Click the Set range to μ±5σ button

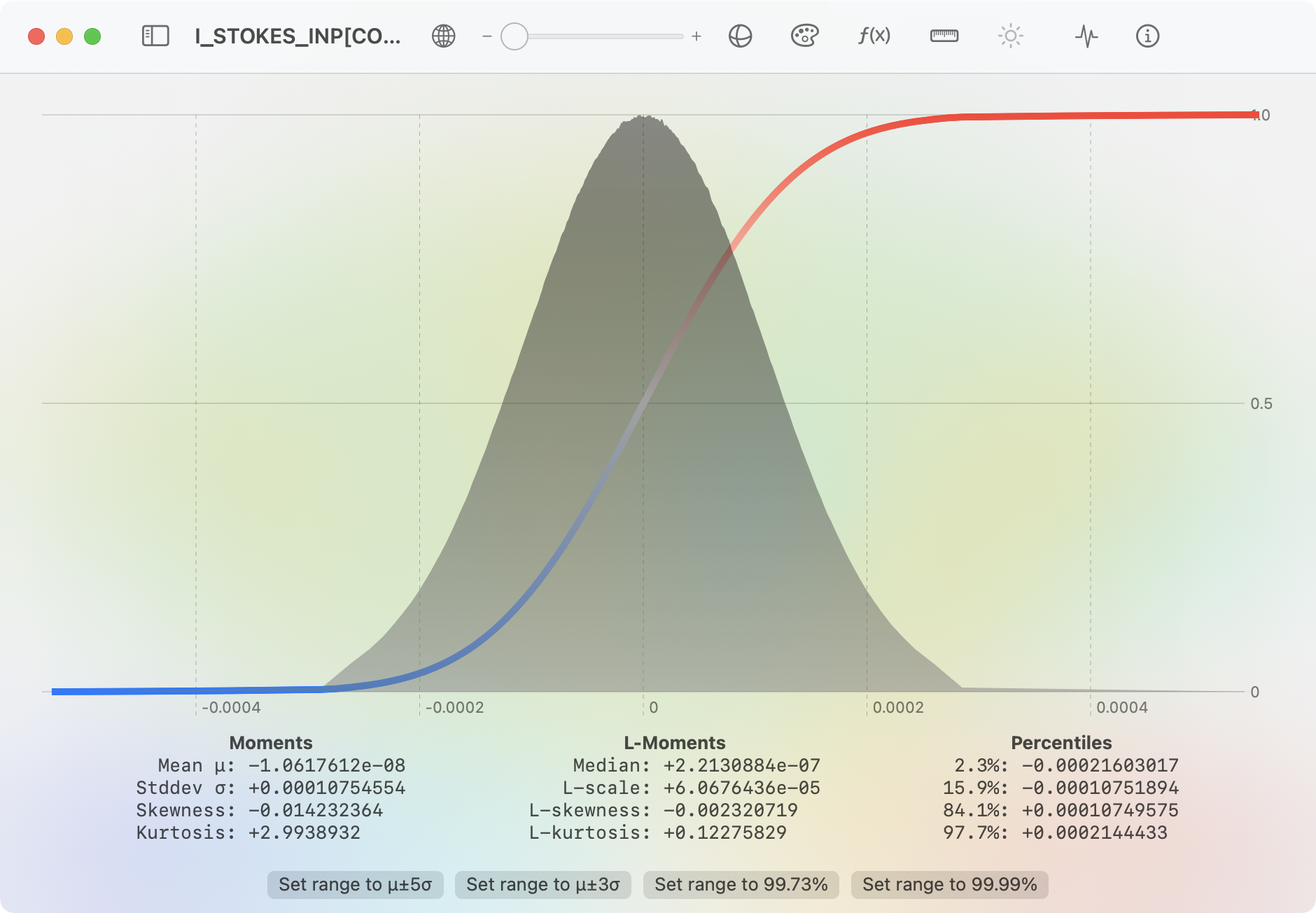click(x=355, y=884)
